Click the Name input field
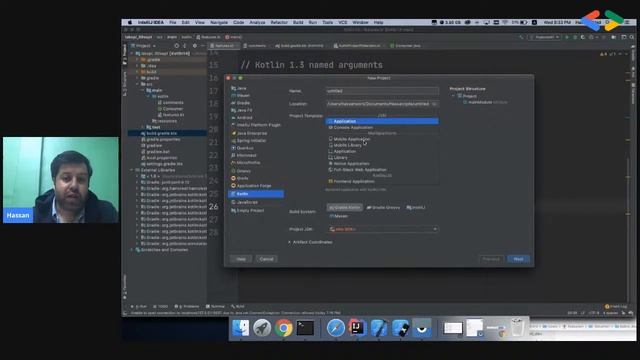Image resolution: width=640 pixels, height=360 pixels. (x=382, y=91)
